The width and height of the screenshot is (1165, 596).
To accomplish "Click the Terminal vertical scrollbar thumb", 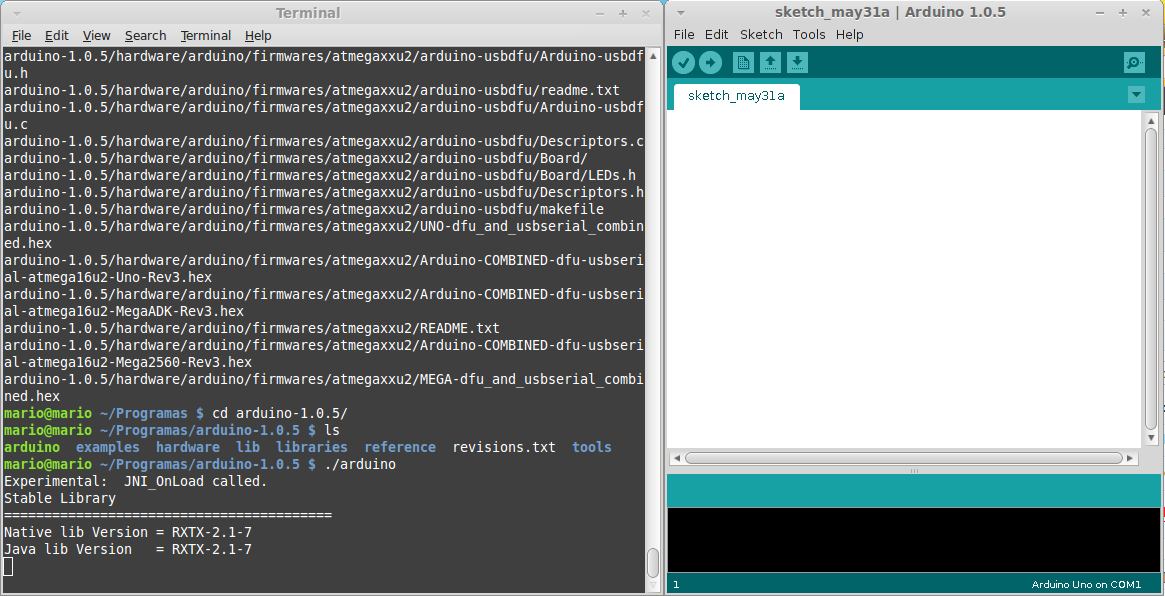I will point(653,563).
